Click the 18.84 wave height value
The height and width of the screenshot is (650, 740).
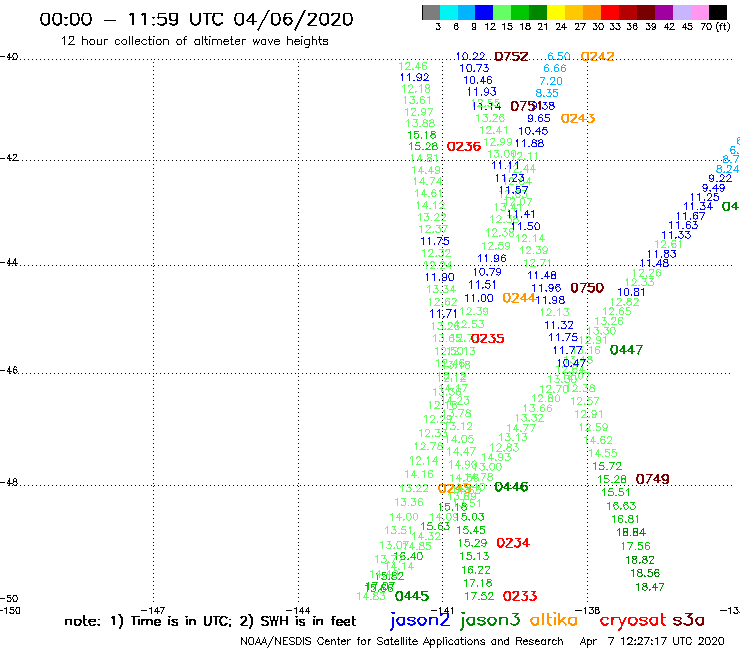pyautogui.click(x=631, y=532)
